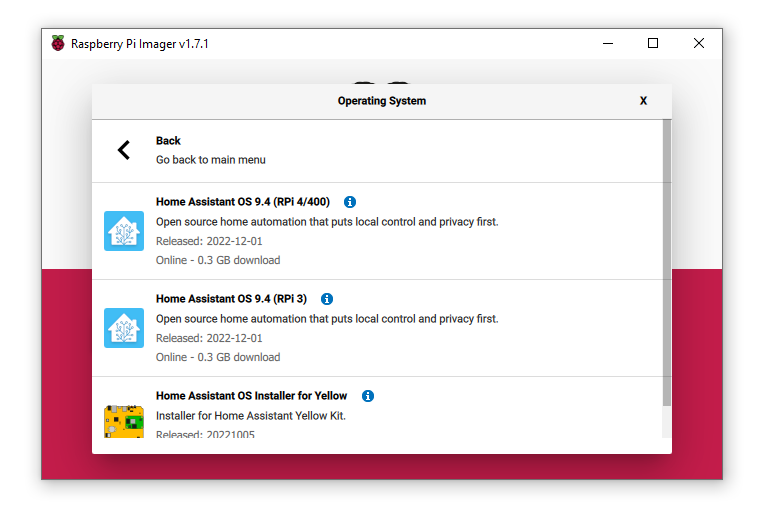The image size is (761, 508).
Task: Click the 'Raspberry Pi Imager v1.7.1' window title
Action: pyautogui.click(x=140, y=44)
